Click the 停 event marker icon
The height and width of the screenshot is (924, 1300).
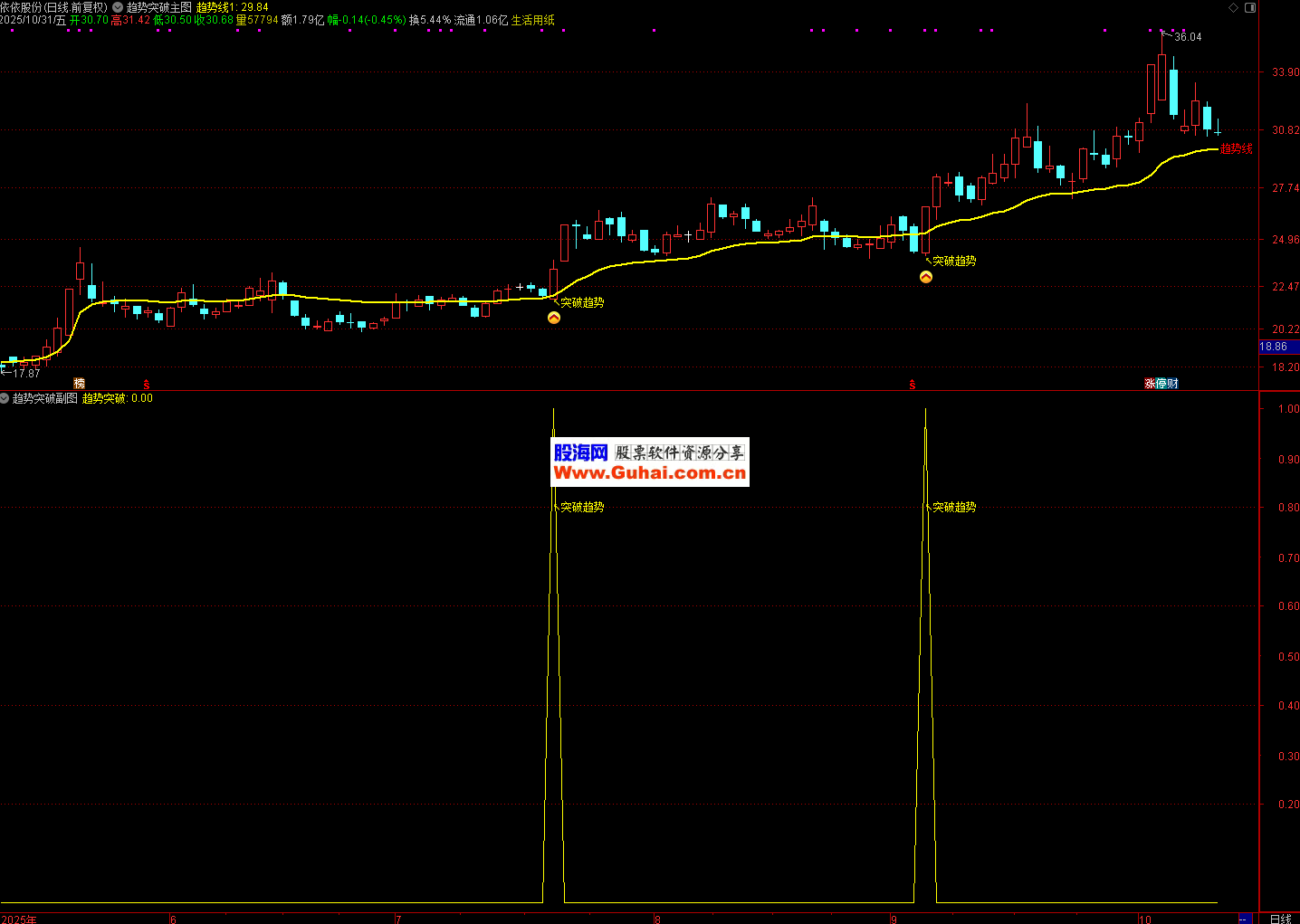[x=1161, y=384]
